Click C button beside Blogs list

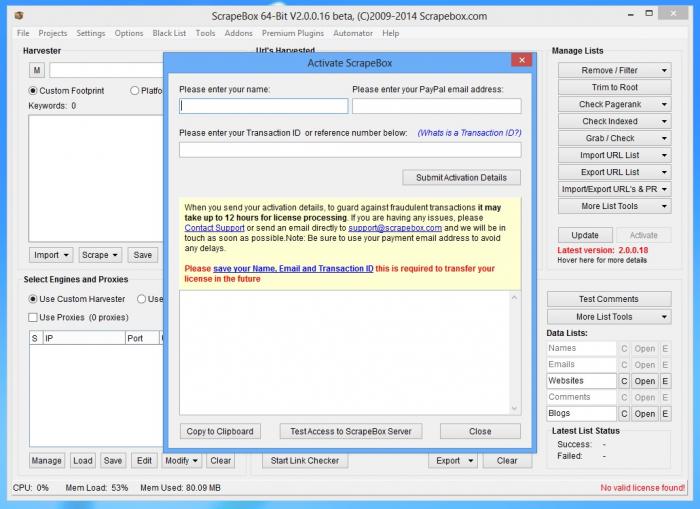pos(624,413)
